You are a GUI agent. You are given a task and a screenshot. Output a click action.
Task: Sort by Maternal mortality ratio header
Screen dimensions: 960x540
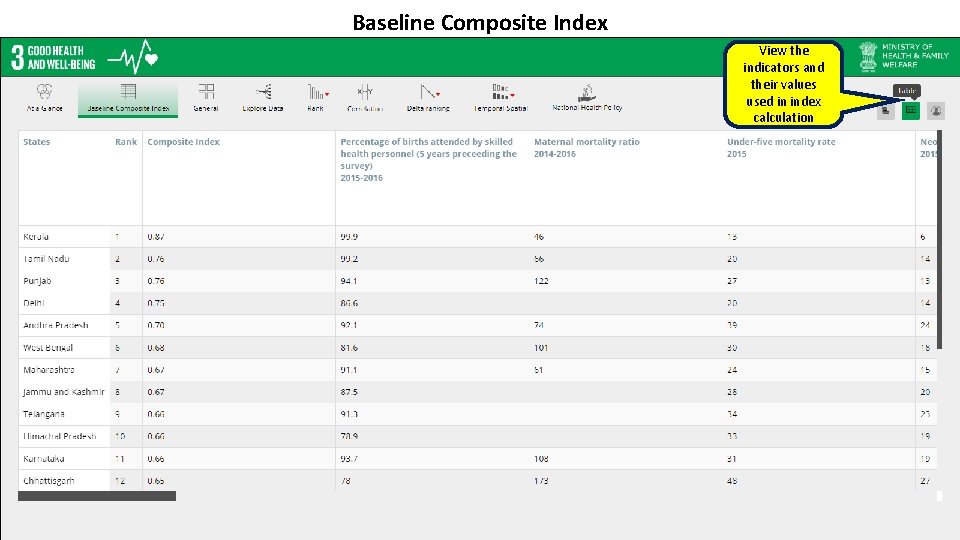tap(587, 148)
